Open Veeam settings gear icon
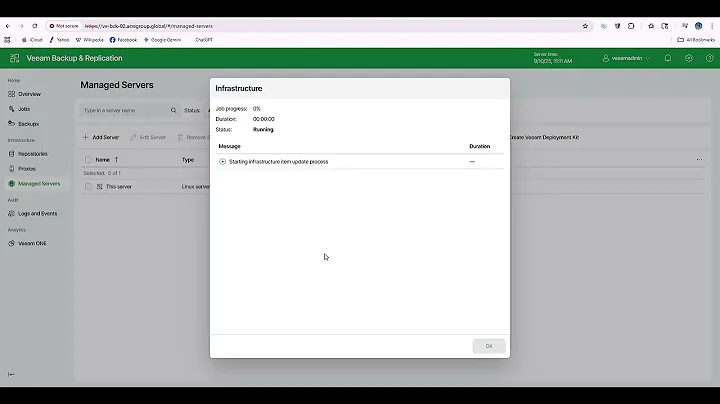 (688, 58)
